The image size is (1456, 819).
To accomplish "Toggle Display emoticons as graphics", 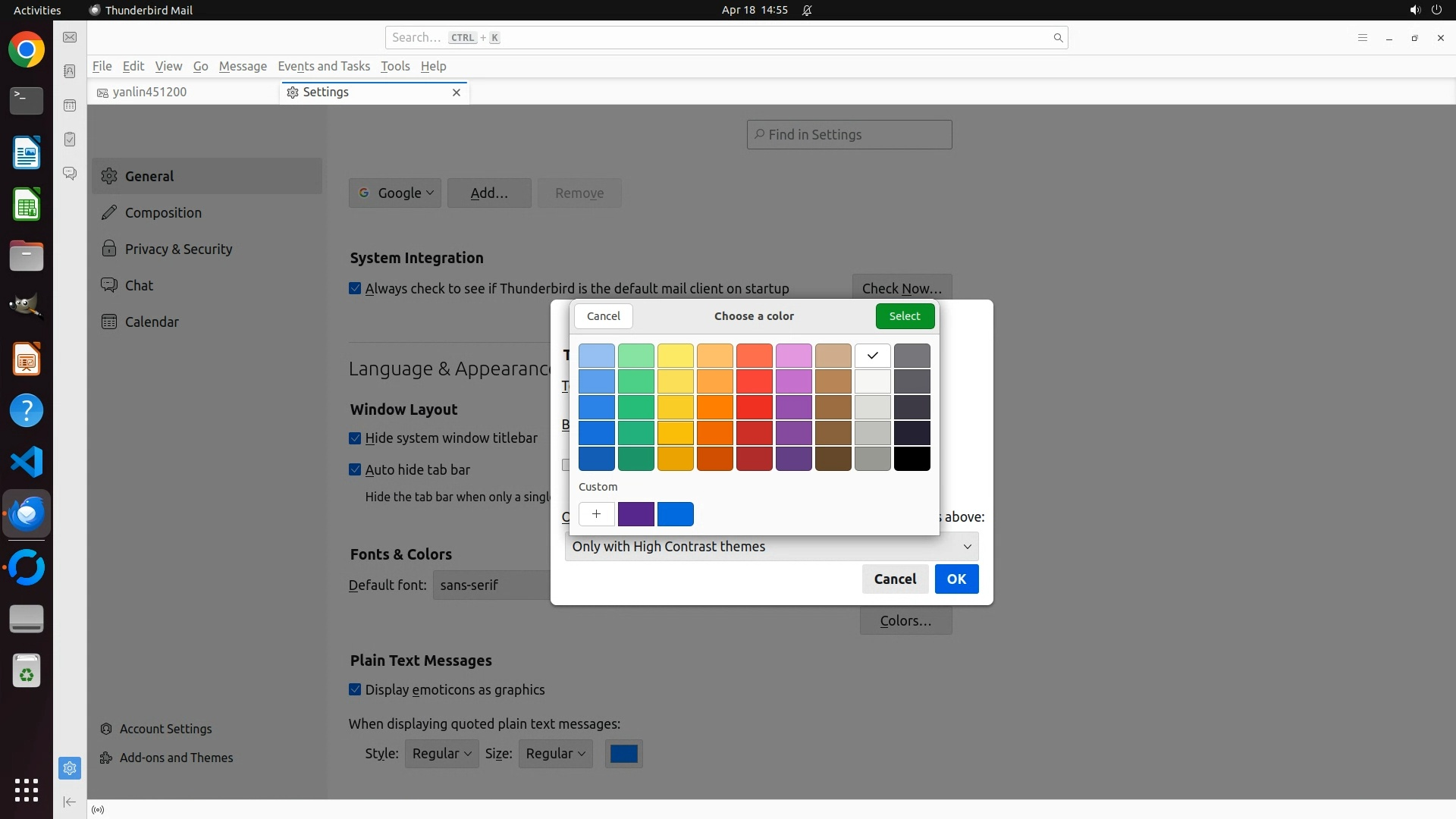I will click(355, 690).
